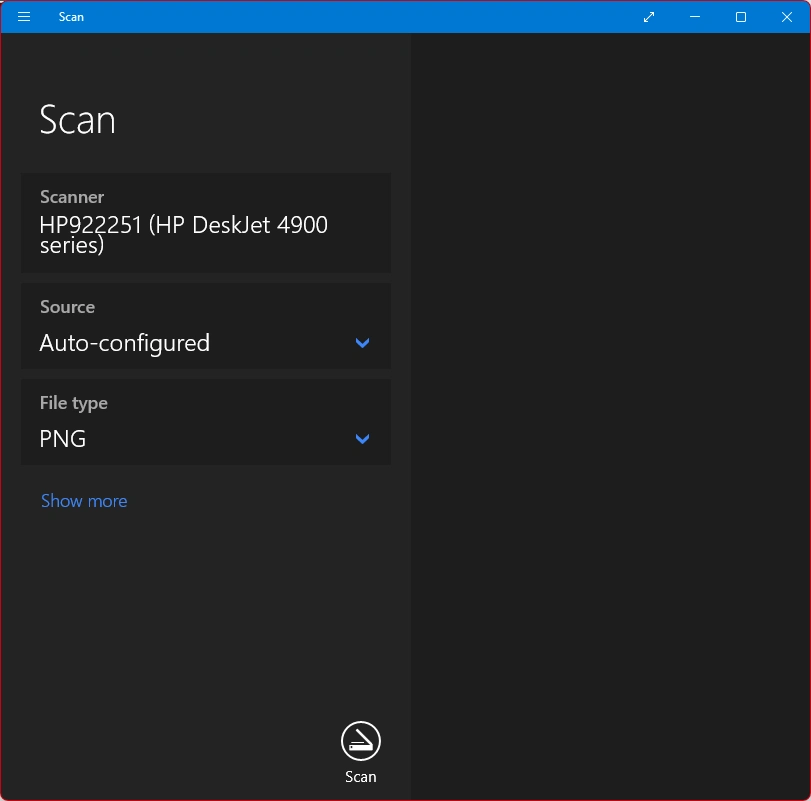Image resolution: width=811 pixels, height=801 pixels.
Task: Expand the File type dropdown chevron
Action: click(362, 439)
